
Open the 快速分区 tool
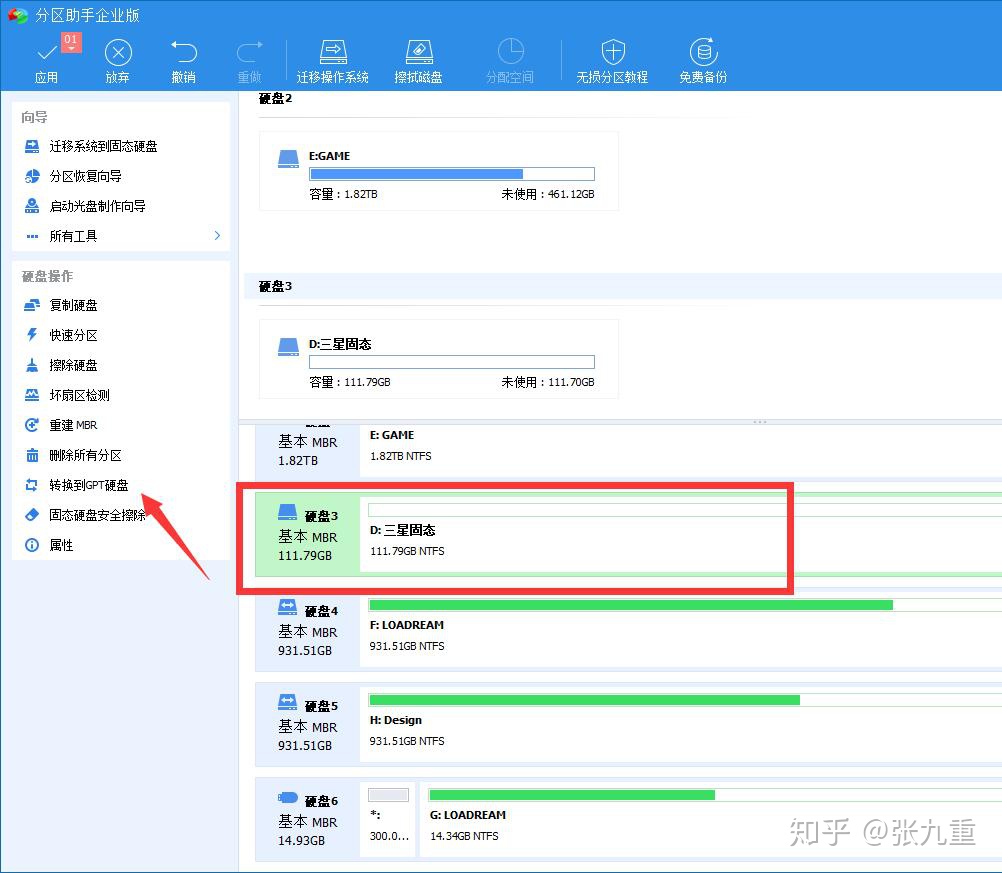(70, 335)
